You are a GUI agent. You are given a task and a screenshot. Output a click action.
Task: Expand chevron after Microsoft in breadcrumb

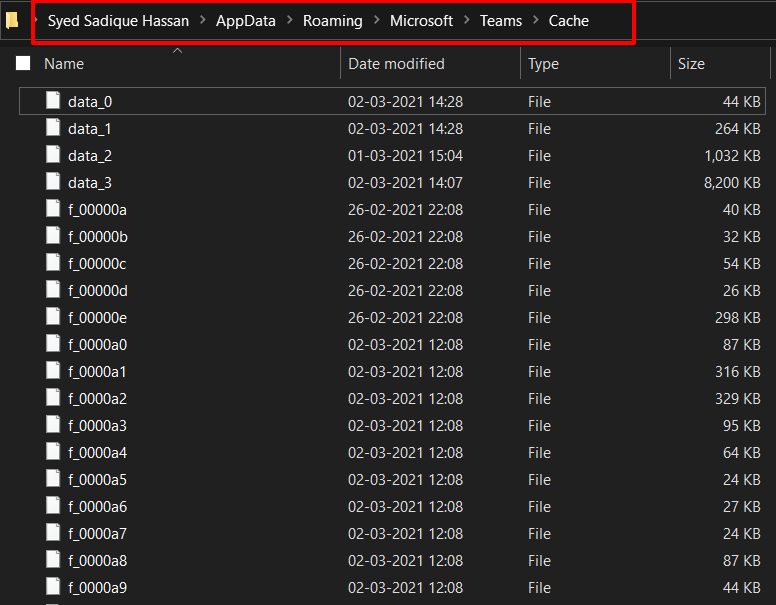tap(466, 21)
